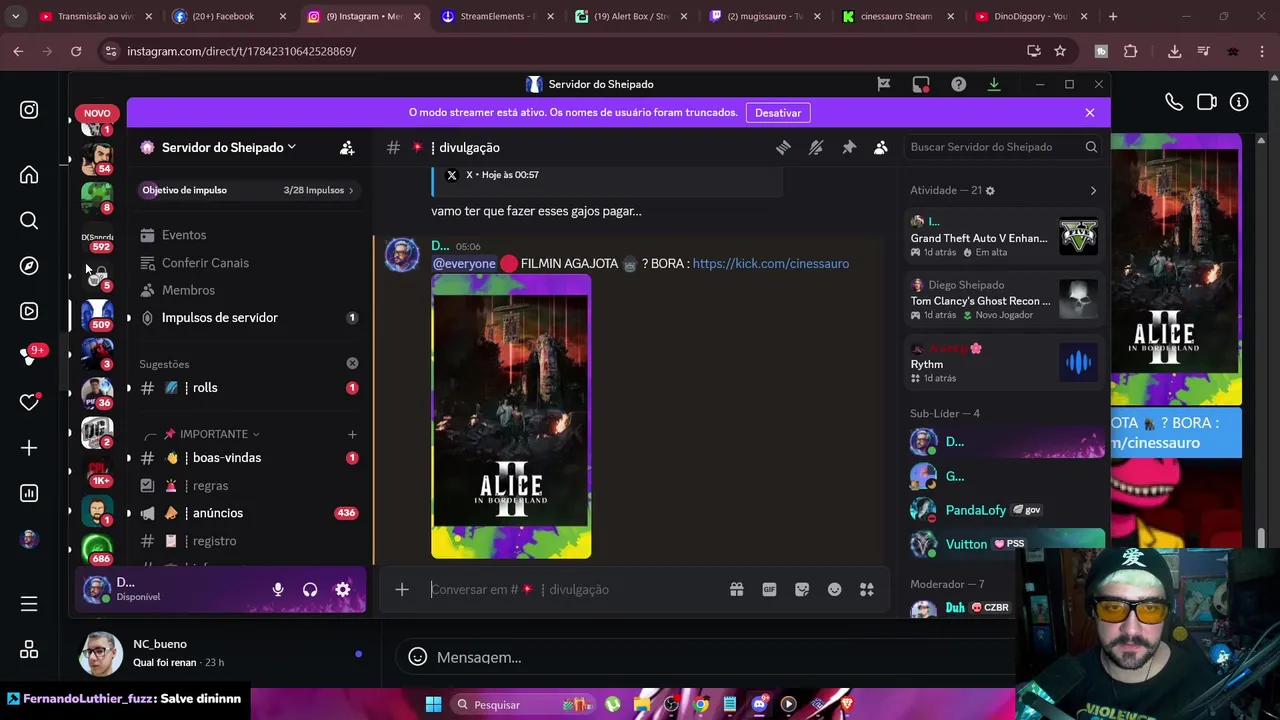The image size is (1280, 720).
Task: Show pinned messages in Discord
Action: point(849,147)
